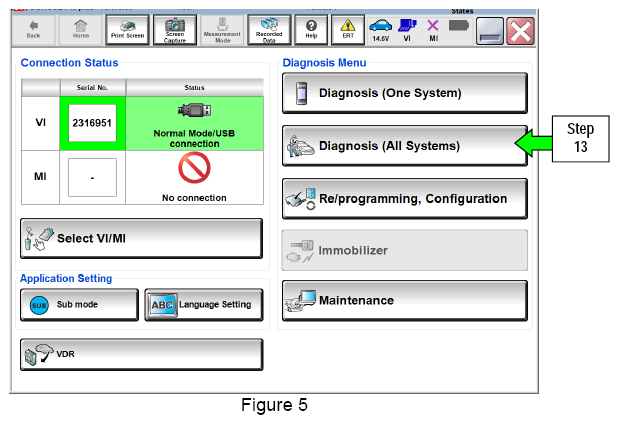Open the Screen Capture tool

tap(175, 30)
